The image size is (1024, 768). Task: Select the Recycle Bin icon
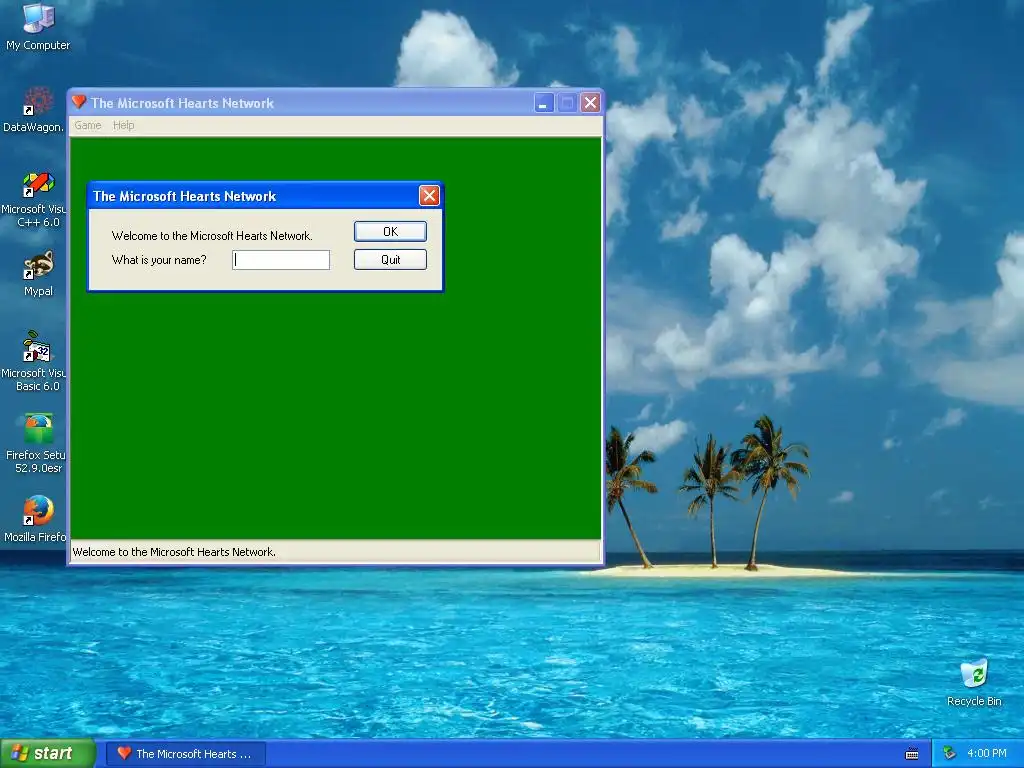coord(974,683)
